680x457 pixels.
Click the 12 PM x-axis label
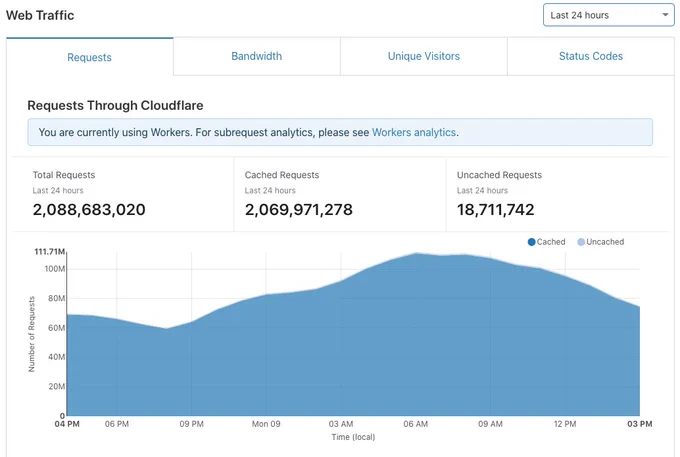tap(565, 424)
